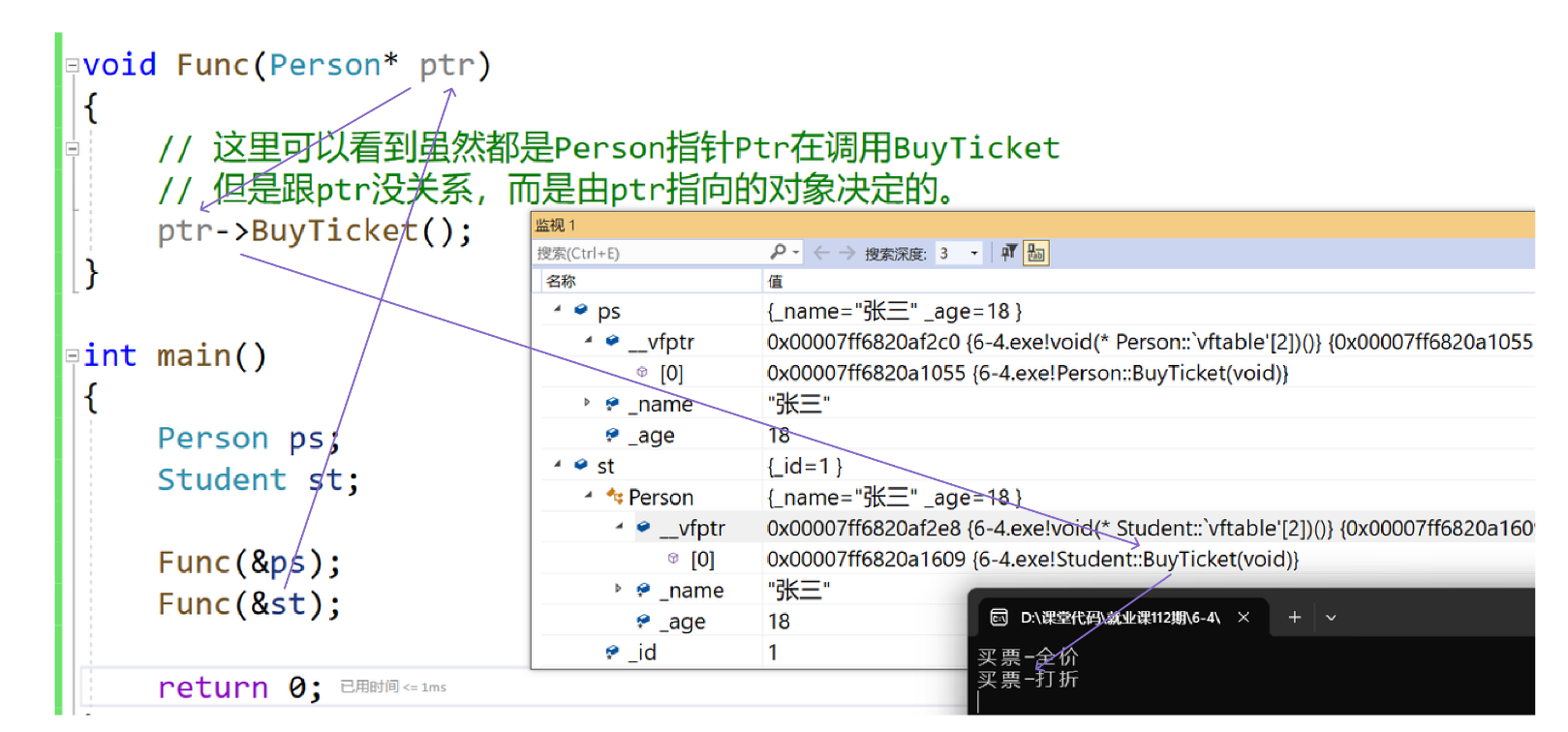Viewport: 1568px width, 732px height.
Task: Click the field icon beside st _name
Action: [x=643, y=590]
